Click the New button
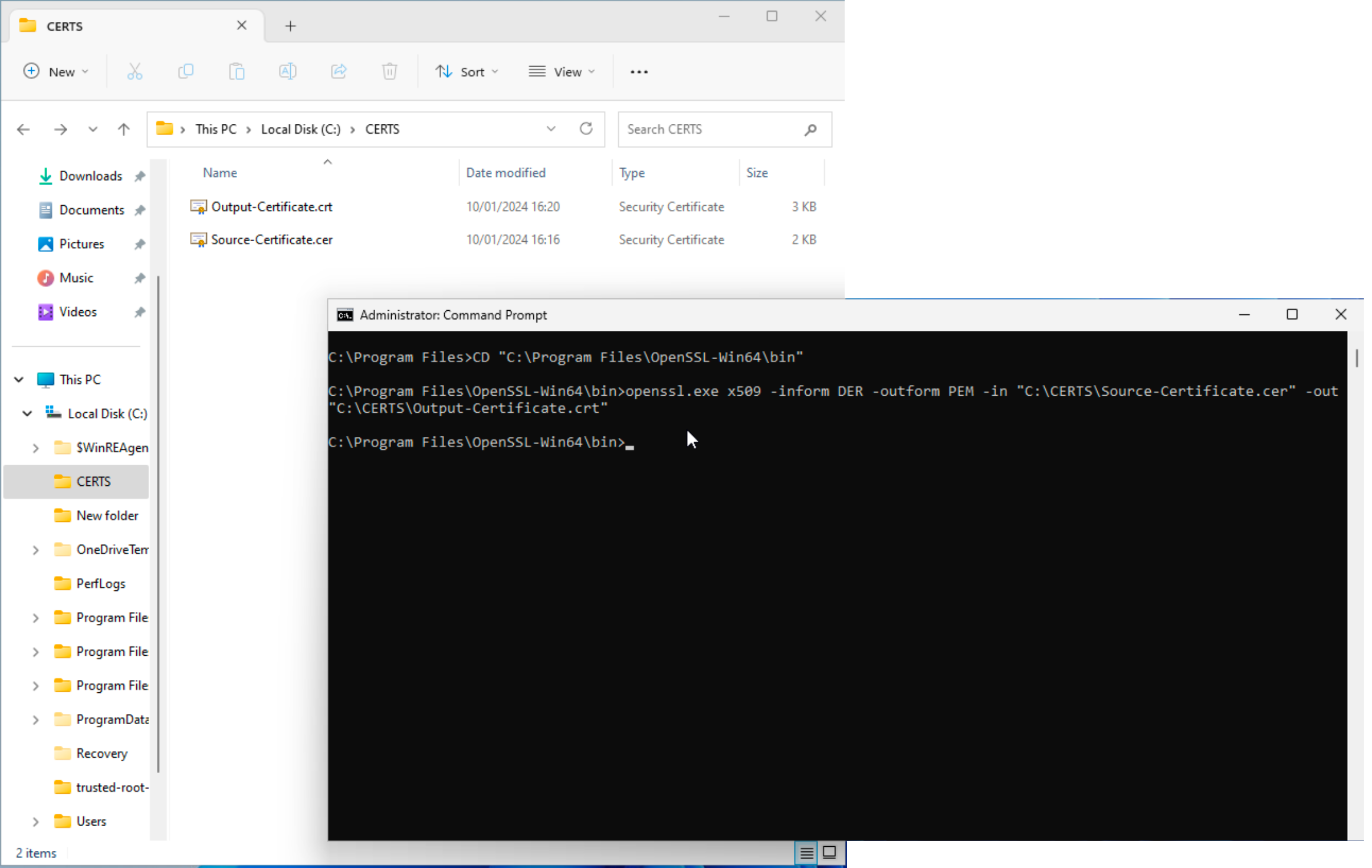This screenshot has height=868, width=1372. coord(55,72)
